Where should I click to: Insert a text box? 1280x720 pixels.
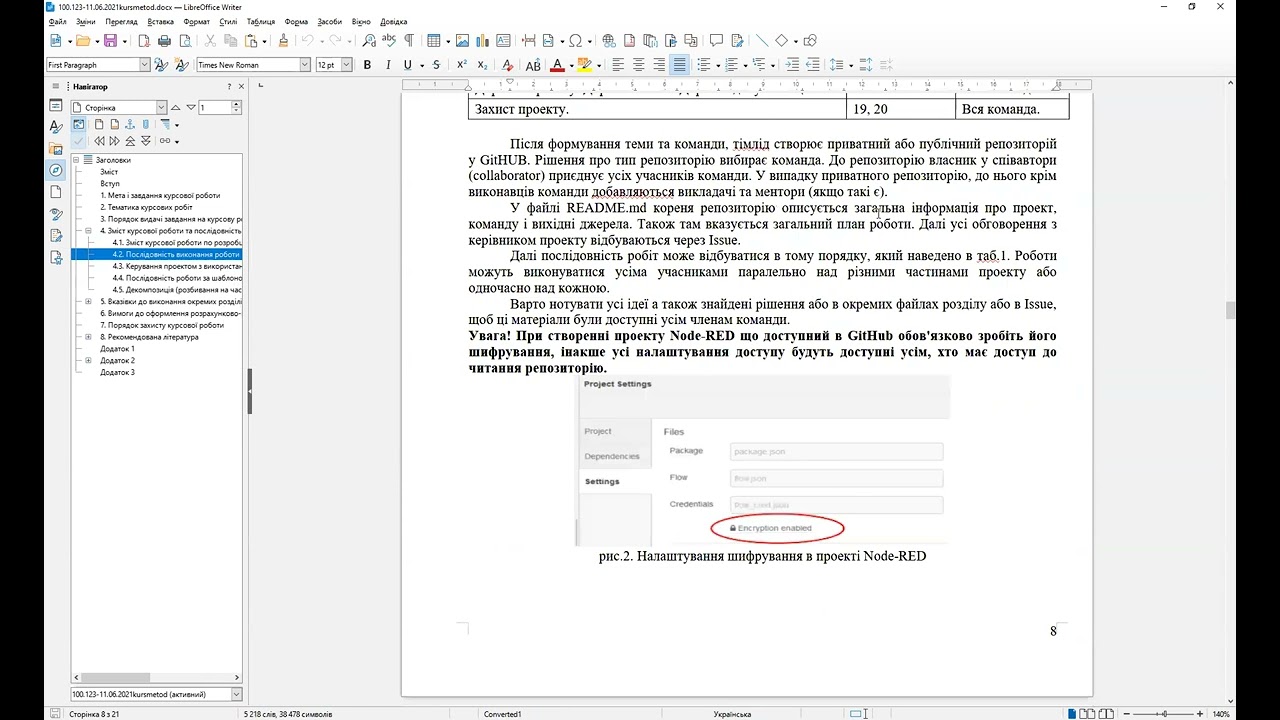point(503,41)
